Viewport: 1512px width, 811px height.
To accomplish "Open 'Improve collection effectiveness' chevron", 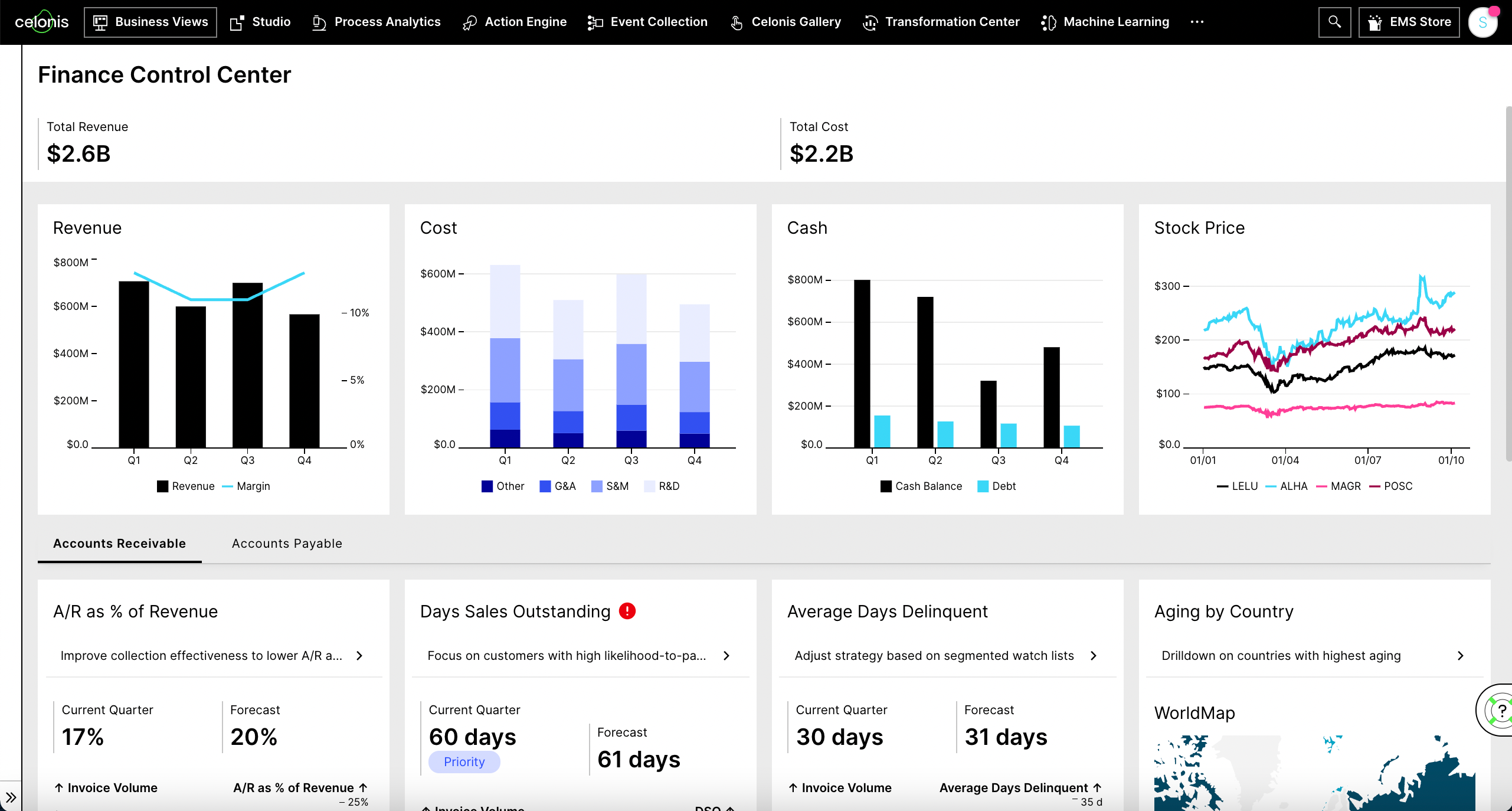I will (x=360, y=656).
